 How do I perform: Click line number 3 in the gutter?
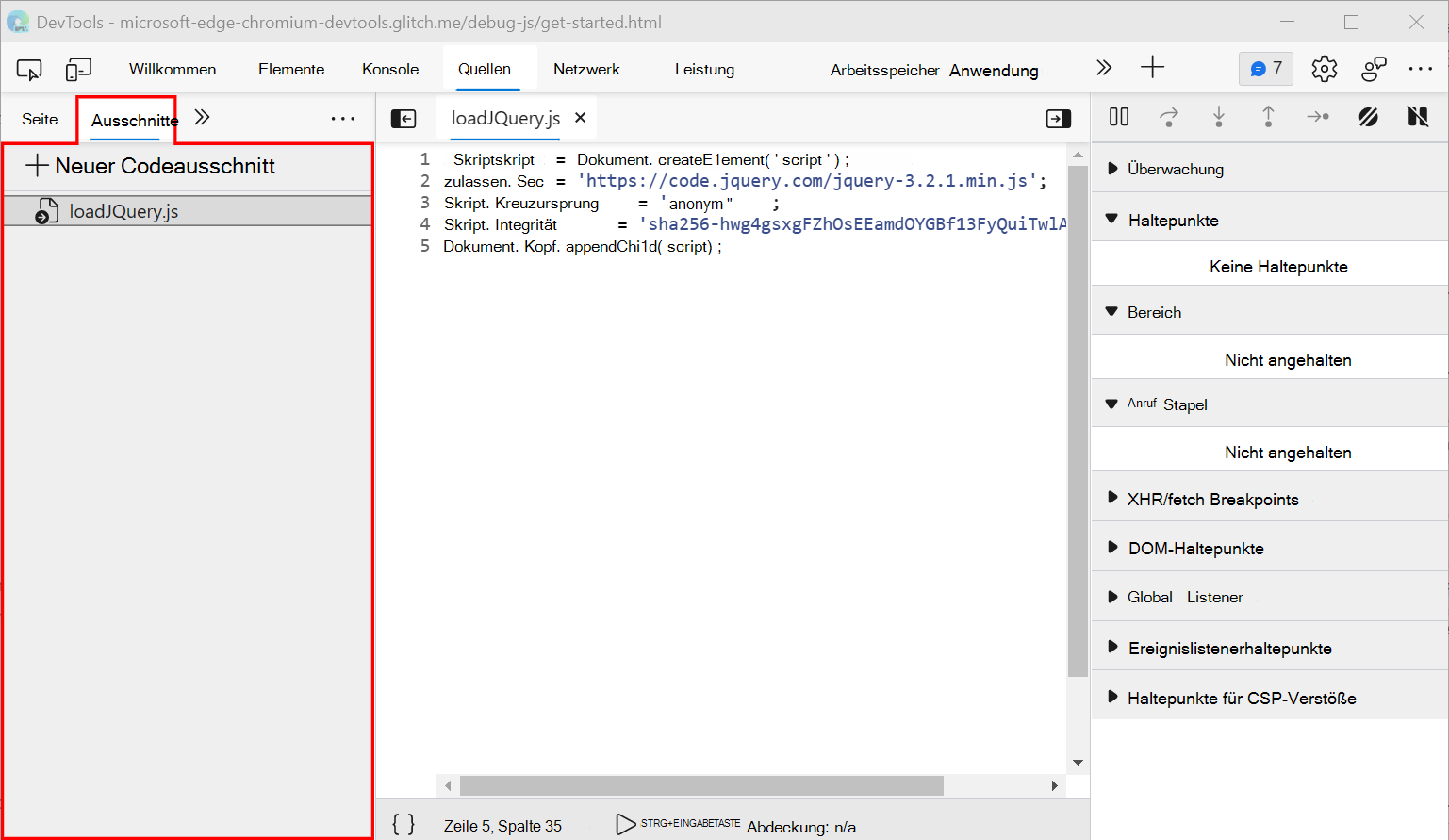pyautogui.click(x=425, y=203)
